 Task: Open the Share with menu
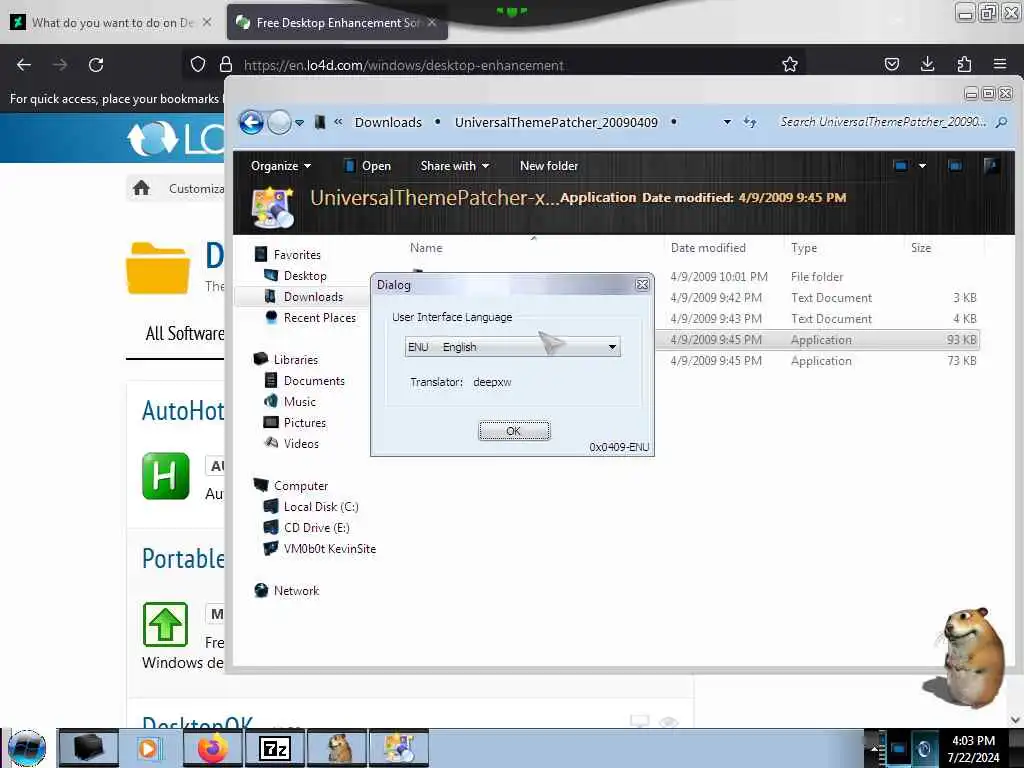coord(455,166)
